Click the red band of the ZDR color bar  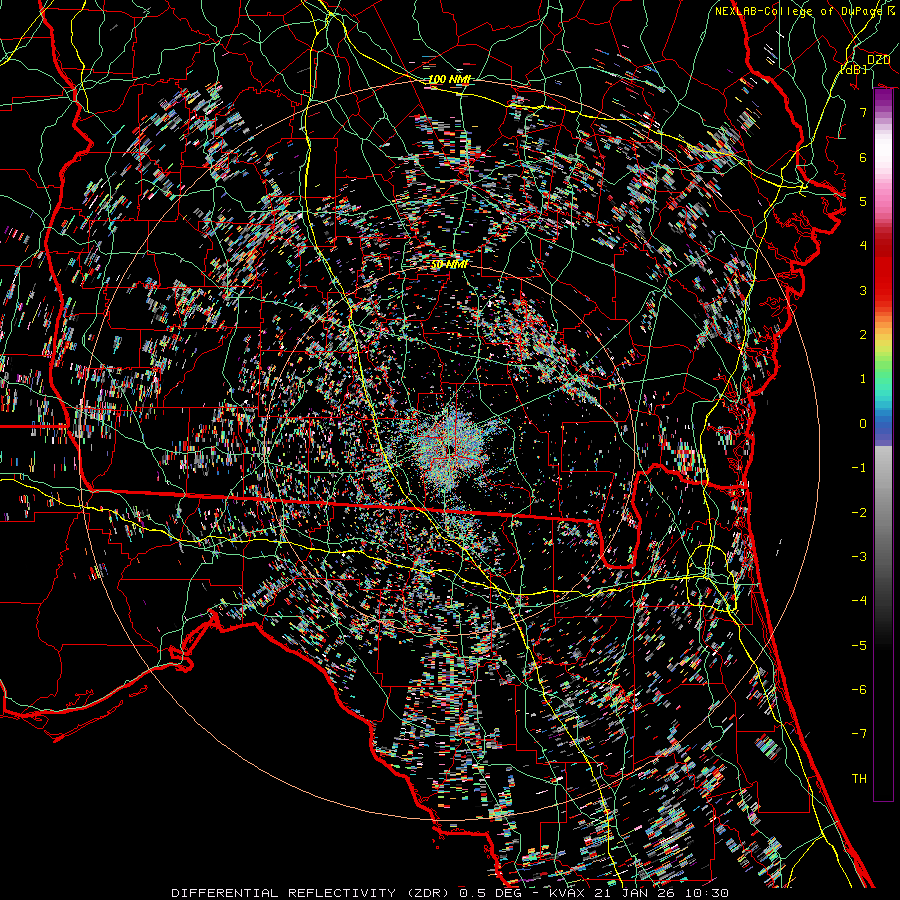(883, 270)
